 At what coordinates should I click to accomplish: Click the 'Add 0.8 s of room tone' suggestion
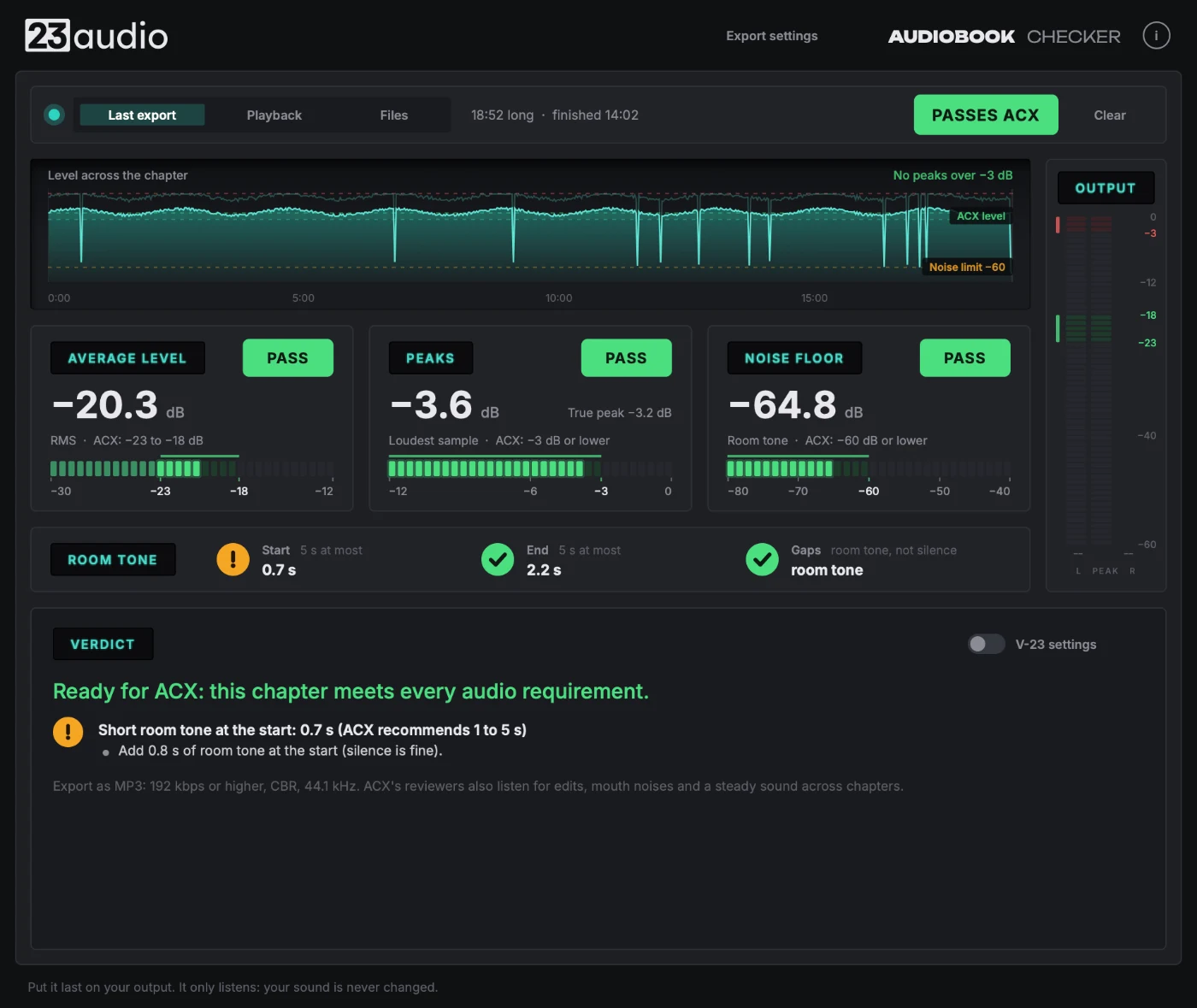click(x=280, y=751)
